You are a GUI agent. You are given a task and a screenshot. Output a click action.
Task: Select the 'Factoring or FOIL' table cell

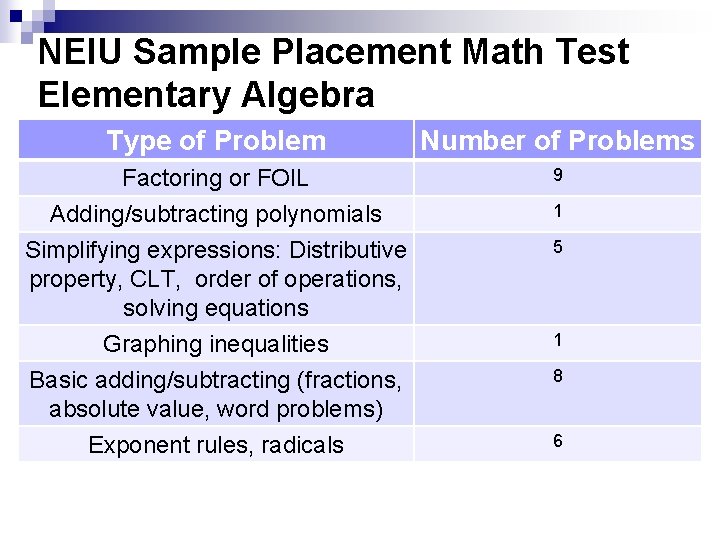click(x=215, y=178)
